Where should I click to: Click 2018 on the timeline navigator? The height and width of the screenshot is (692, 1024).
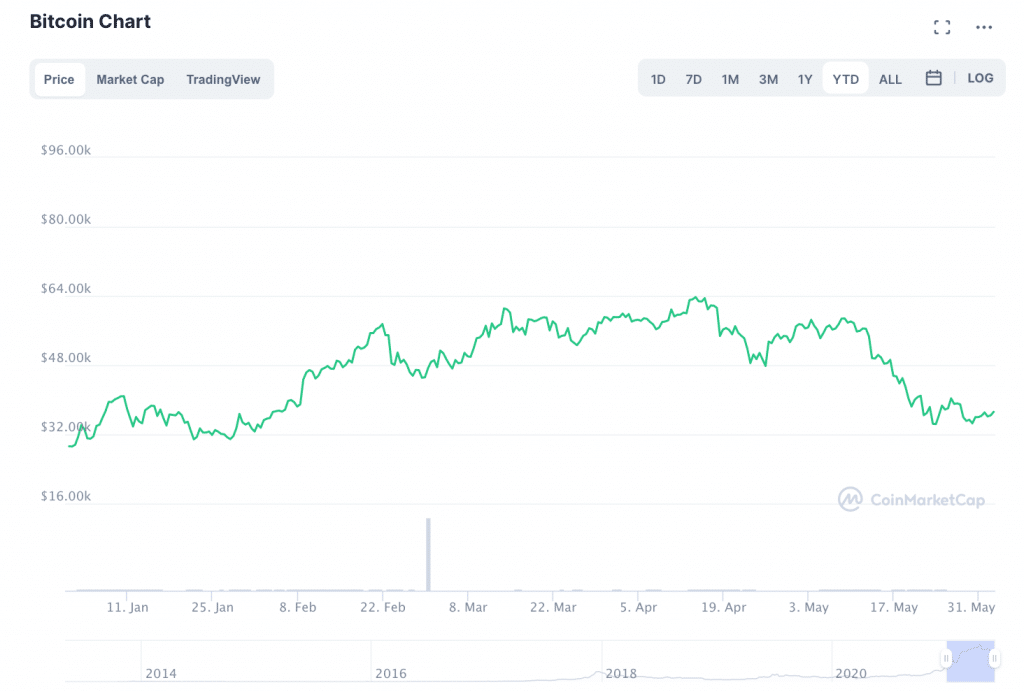[x=621, y=673]
